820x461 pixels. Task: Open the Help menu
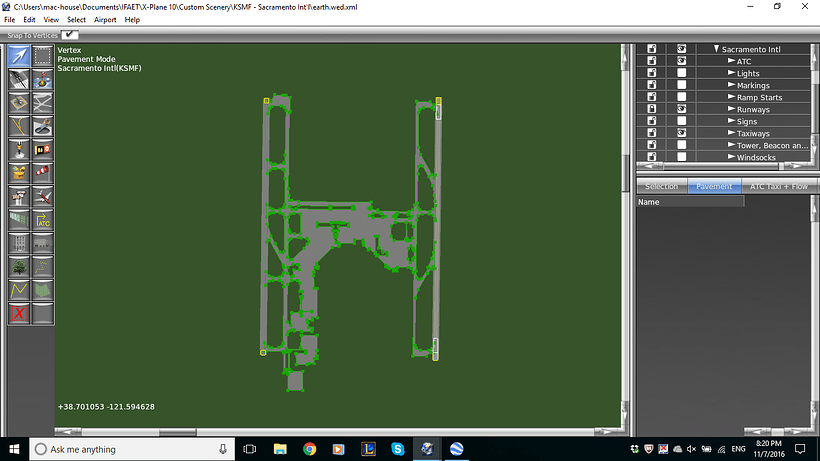pyautogui.click(x=132, y=20)
